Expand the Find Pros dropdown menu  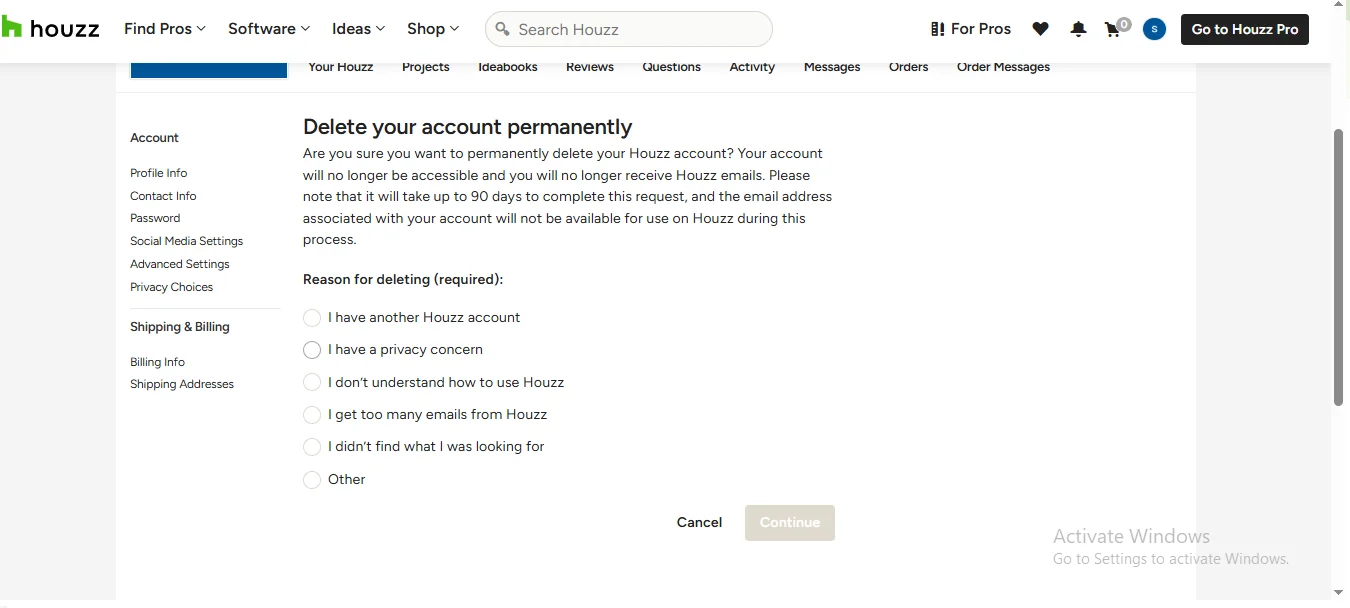coord(165,29)
